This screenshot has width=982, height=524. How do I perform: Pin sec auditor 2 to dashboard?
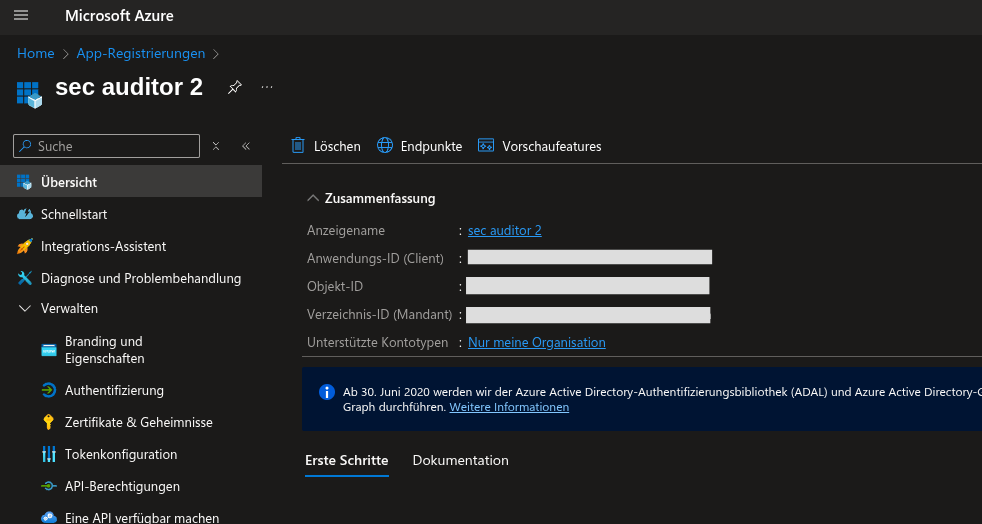pos(234,87)
